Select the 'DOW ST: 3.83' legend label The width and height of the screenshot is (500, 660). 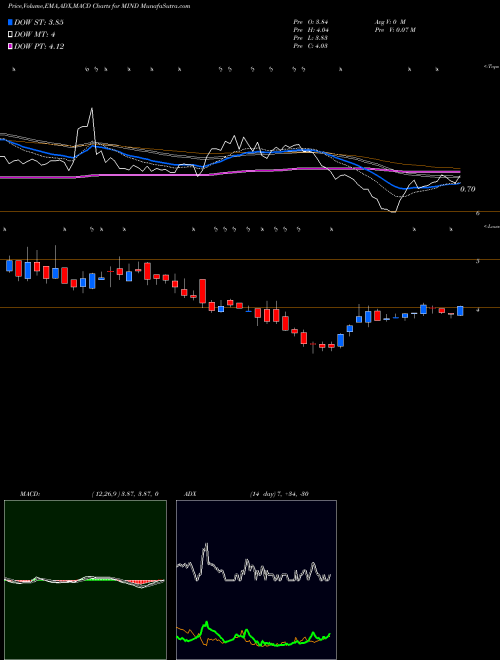[39, 22]
